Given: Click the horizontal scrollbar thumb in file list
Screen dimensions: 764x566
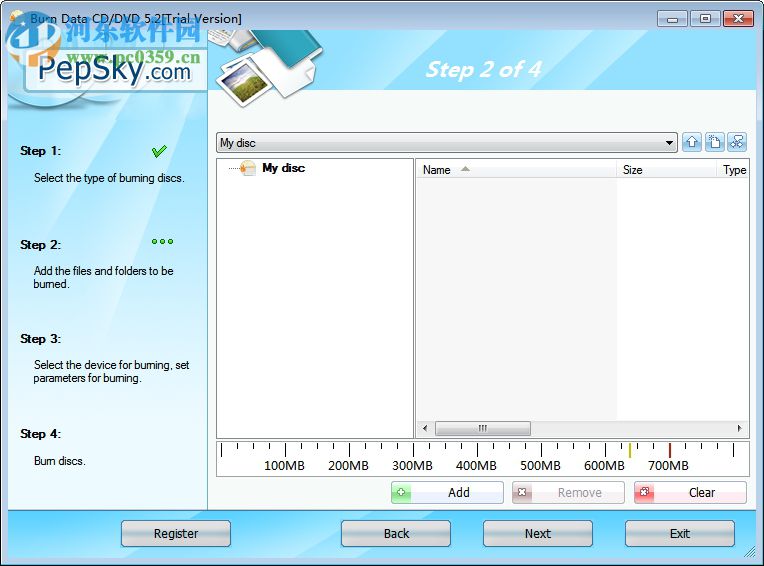Looking at the screenshot, I should pos(482,428).
